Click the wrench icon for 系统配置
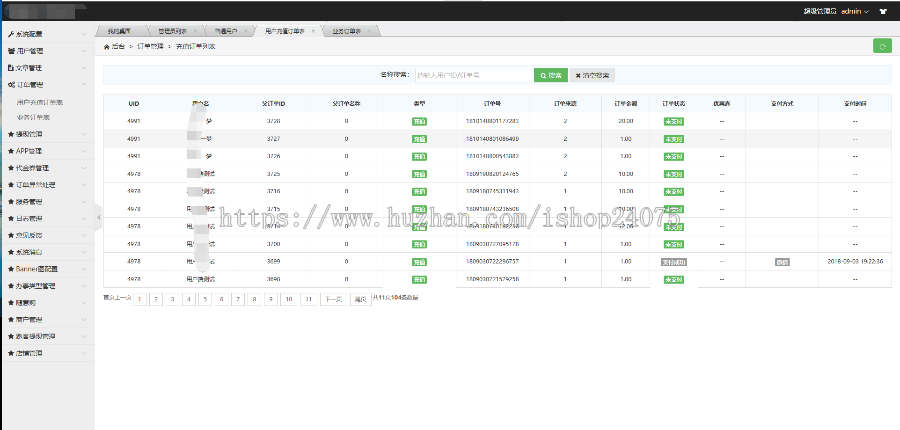 pos(11,34)
